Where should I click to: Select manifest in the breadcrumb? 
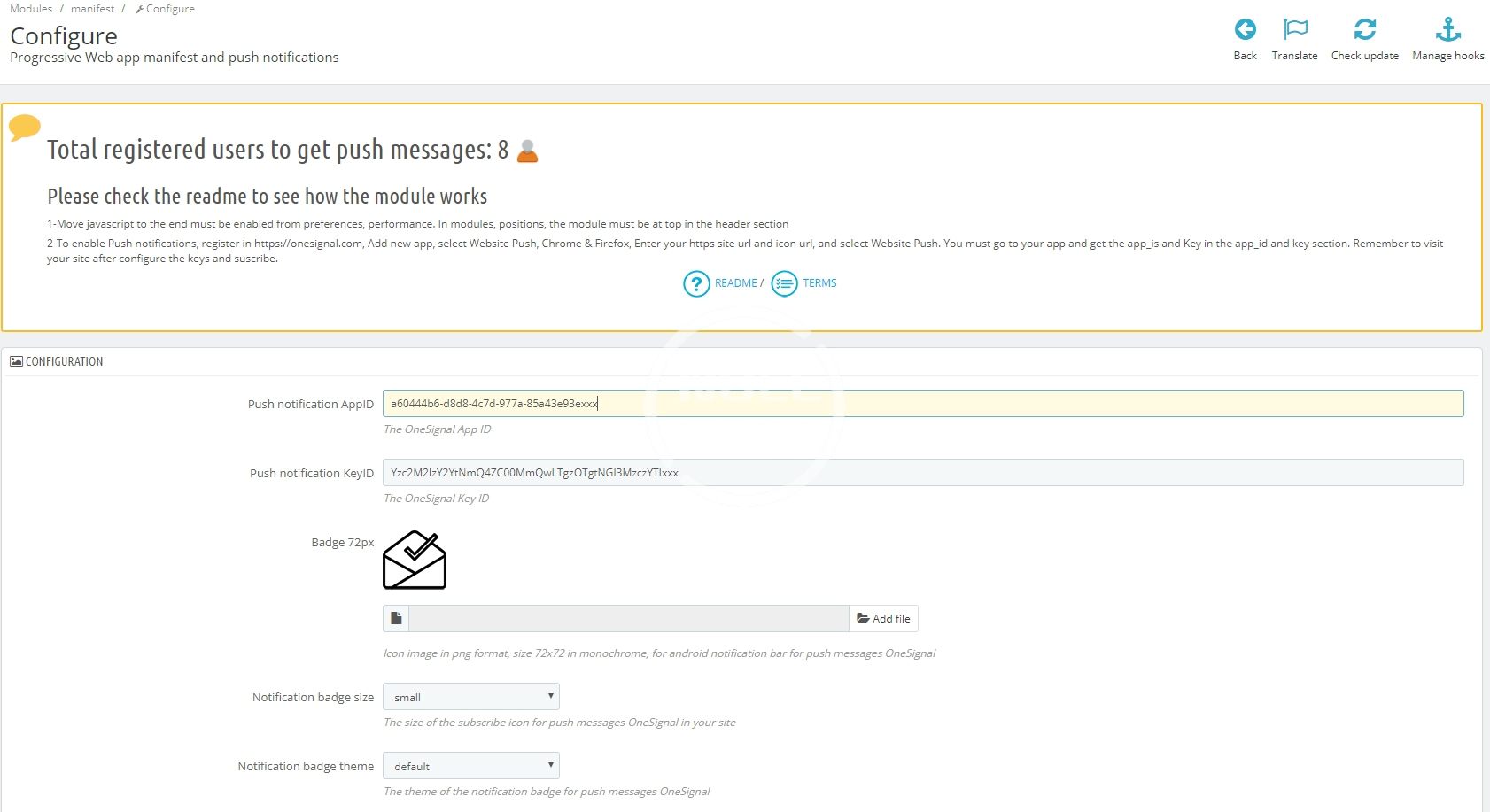pyautogui.click(x=92, y=9)
